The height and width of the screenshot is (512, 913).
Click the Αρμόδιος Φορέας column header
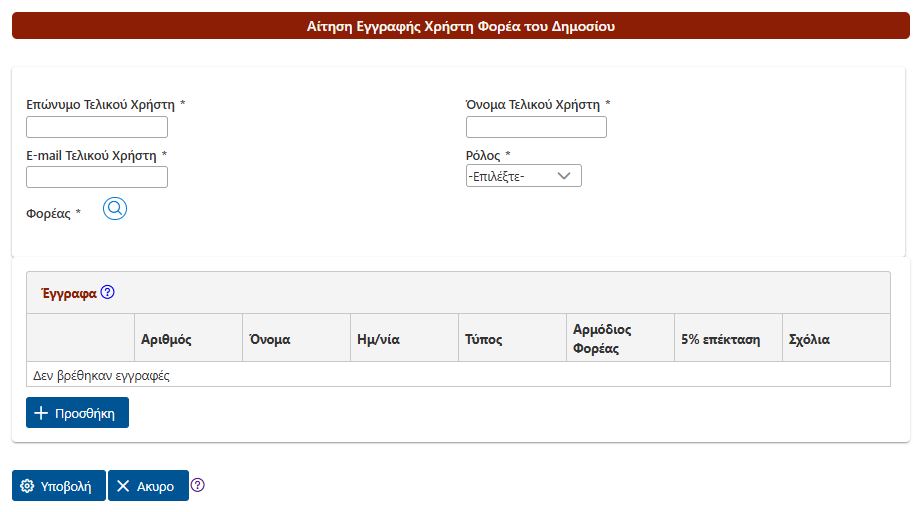pyautogui.click(x=602, y=339)
